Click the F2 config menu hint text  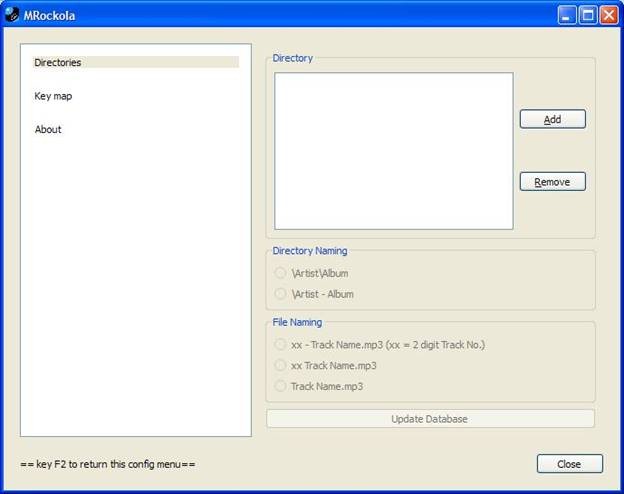pyautogui.click(x=108, y=464)
